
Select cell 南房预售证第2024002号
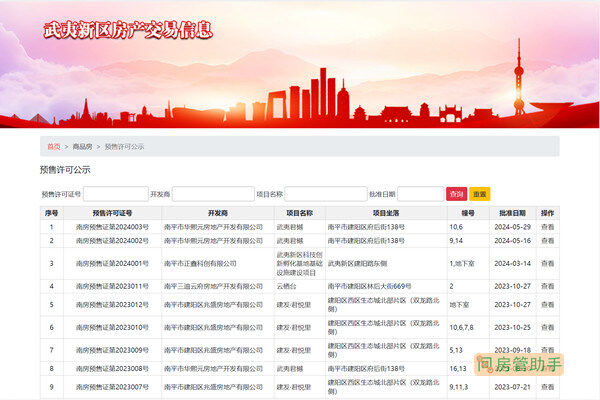[112, 241]
